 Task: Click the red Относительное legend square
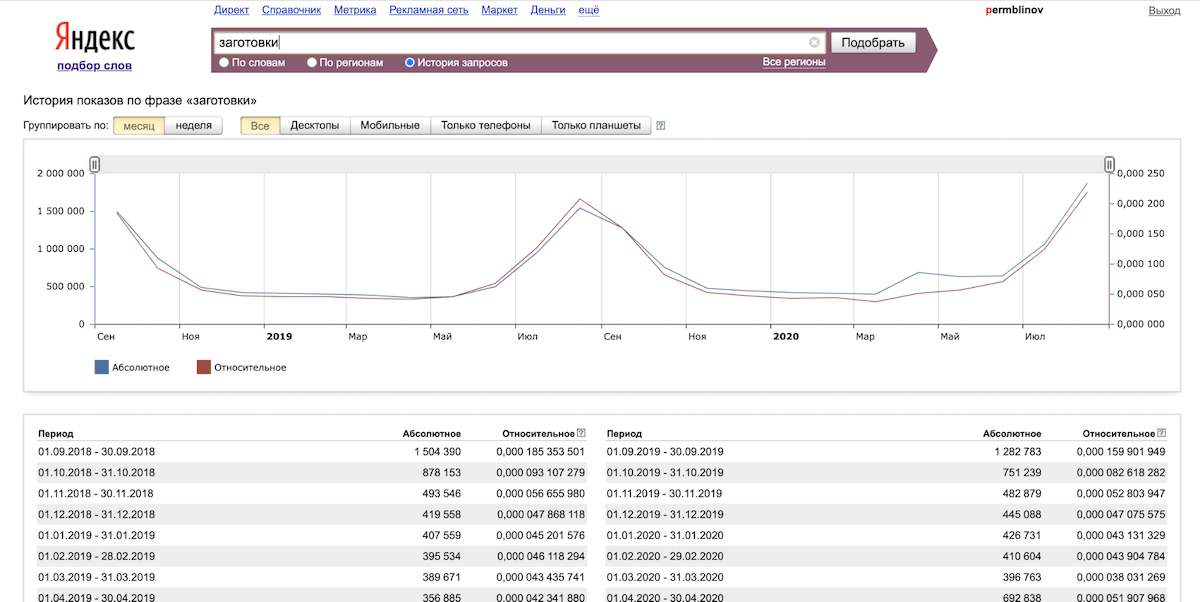point(203,367)
